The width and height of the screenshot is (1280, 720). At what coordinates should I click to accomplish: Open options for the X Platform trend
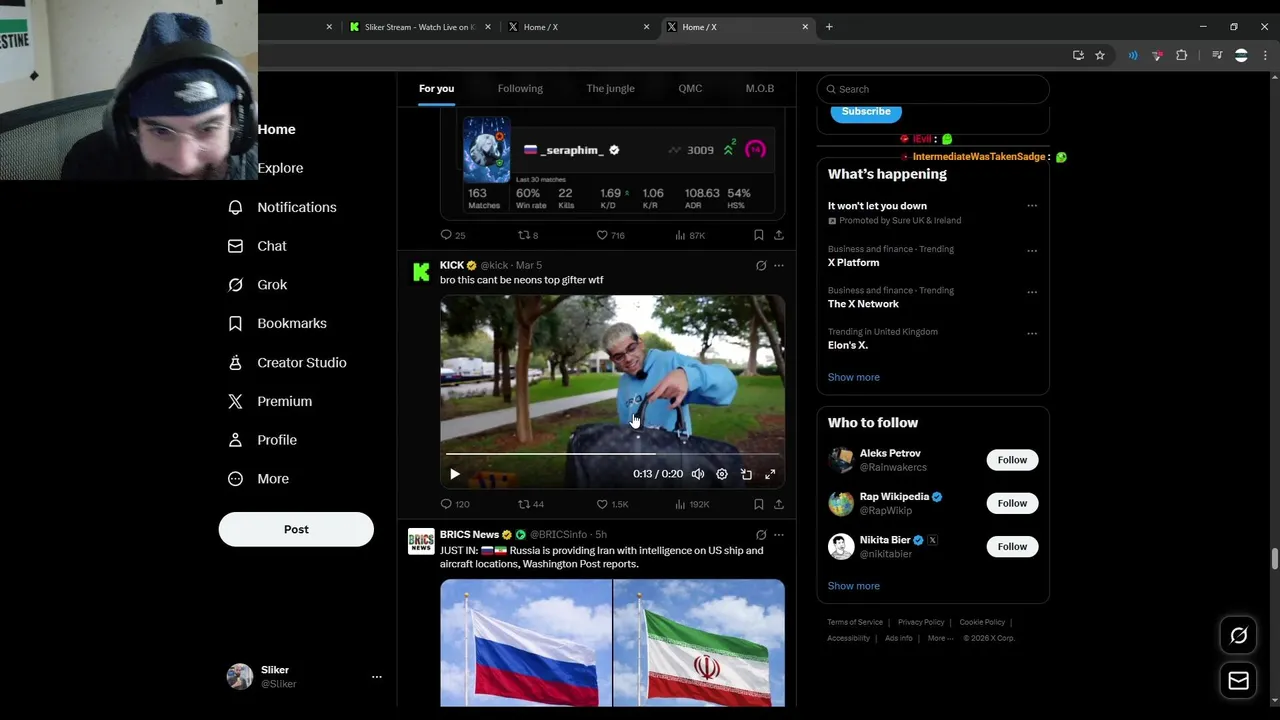tap(1032, 250)
